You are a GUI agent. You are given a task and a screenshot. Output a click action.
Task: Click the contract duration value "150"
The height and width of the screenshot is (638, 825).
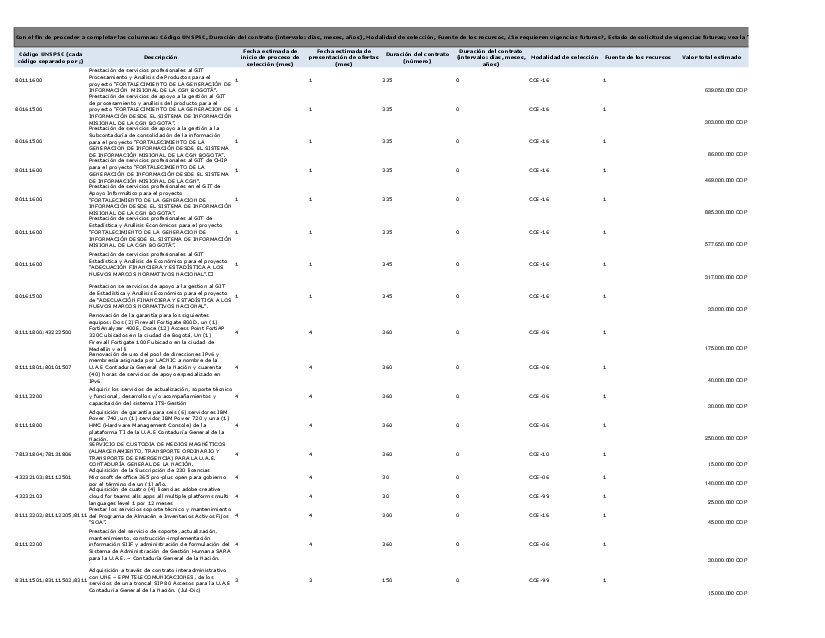click(x=387, y=580)
